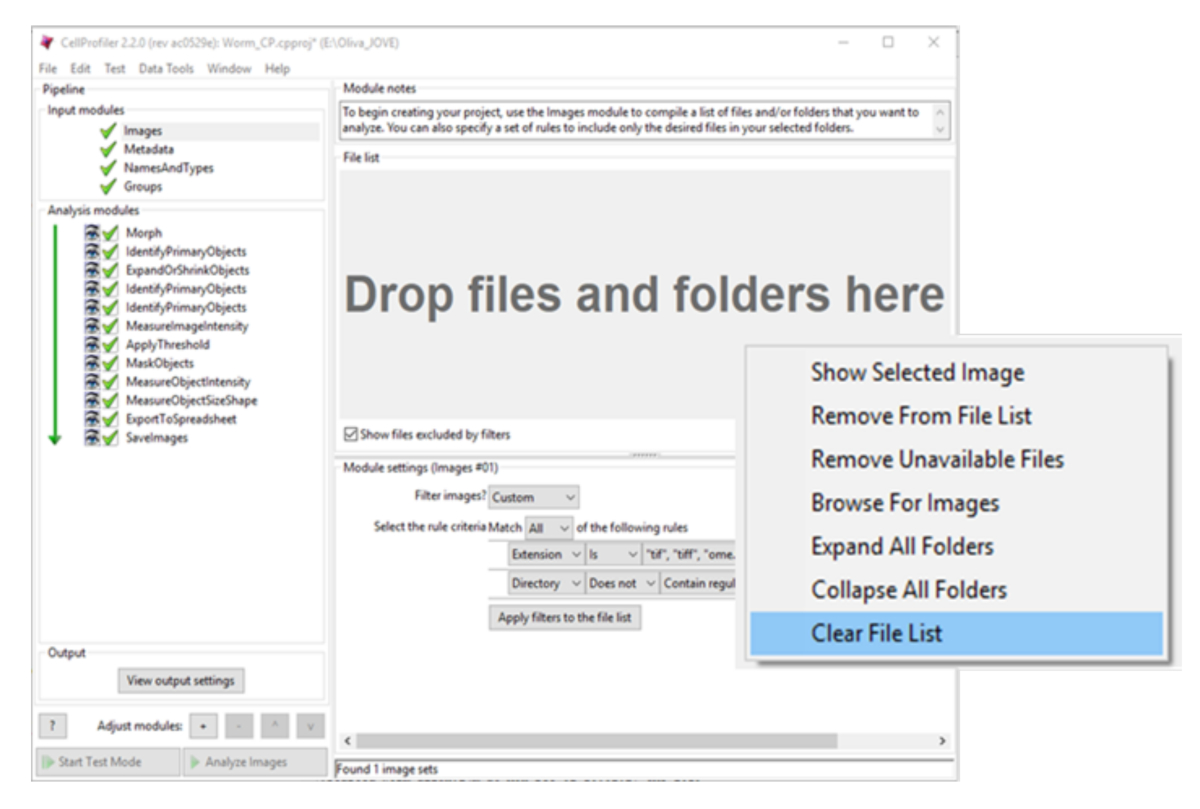Toggle the eye icon for SaveImages
Image resolution: width=1200 pixels, height=809 pixels.
tap(92, 438)
